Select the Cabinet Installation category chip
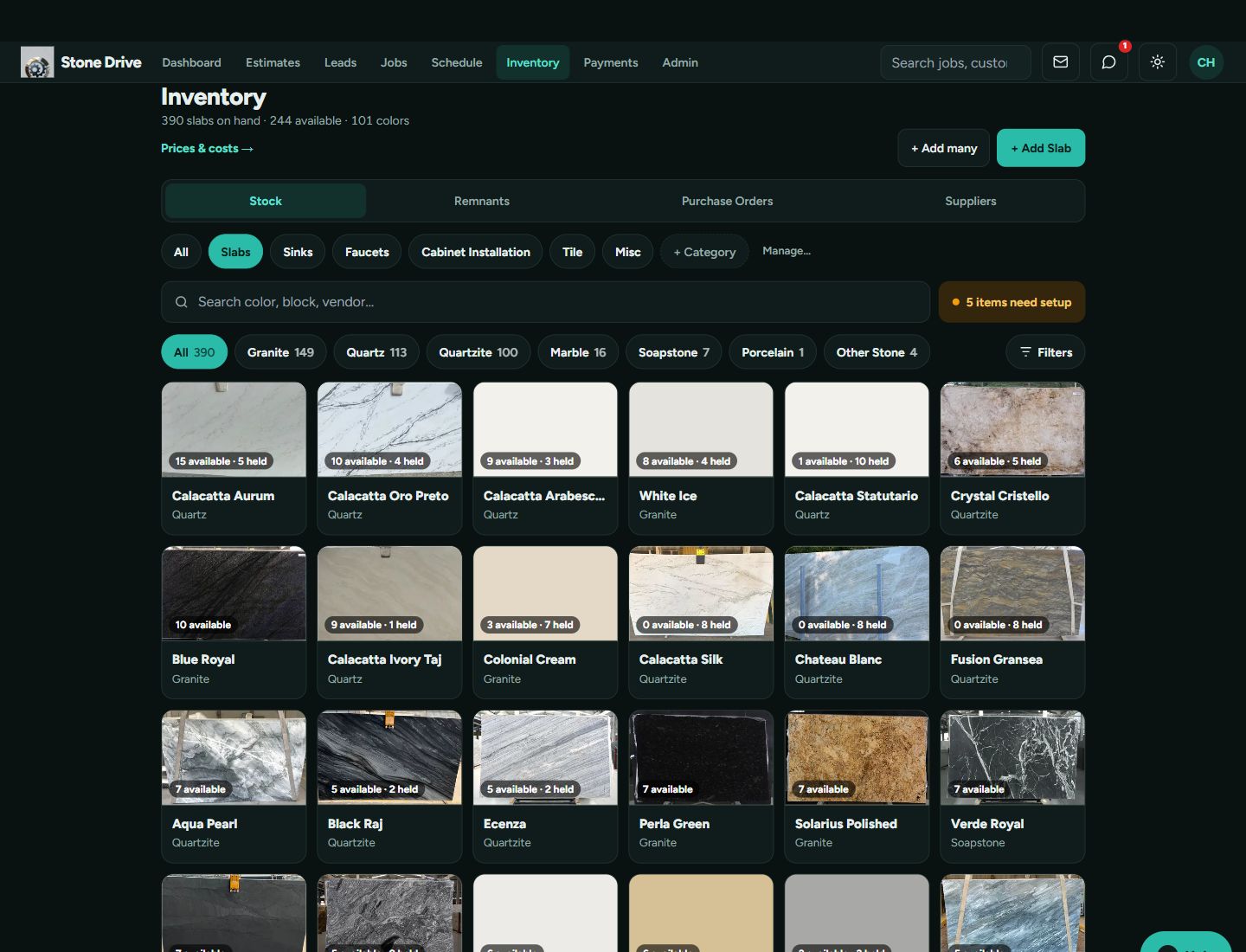The height and width of the screenshot is (952, 1246). point(476,252)
